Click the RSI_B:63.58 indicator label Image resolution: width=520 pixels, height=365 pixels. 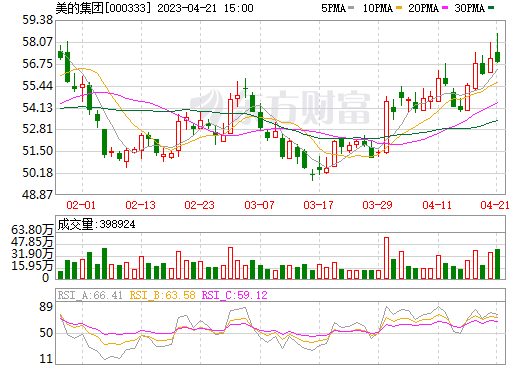click(162, 295)
